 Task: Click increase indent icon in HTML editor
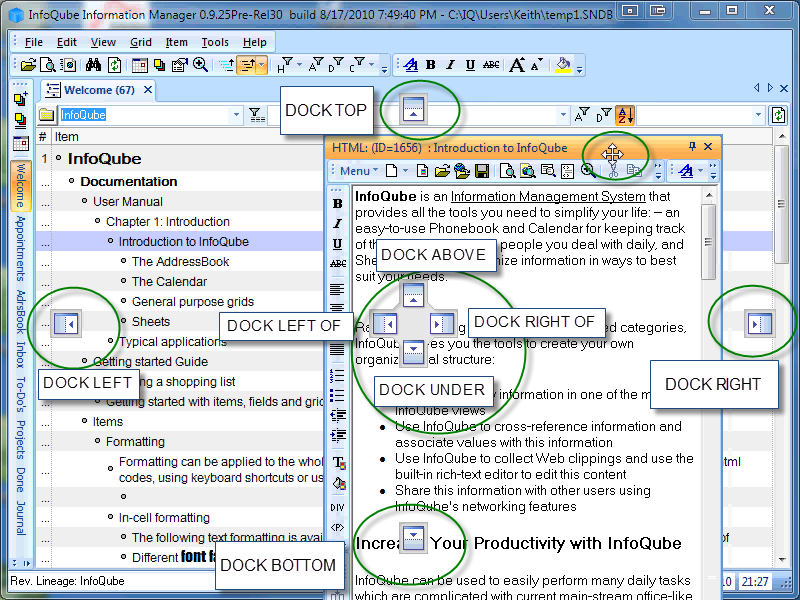pyautogui.click(x=337, y=435)
